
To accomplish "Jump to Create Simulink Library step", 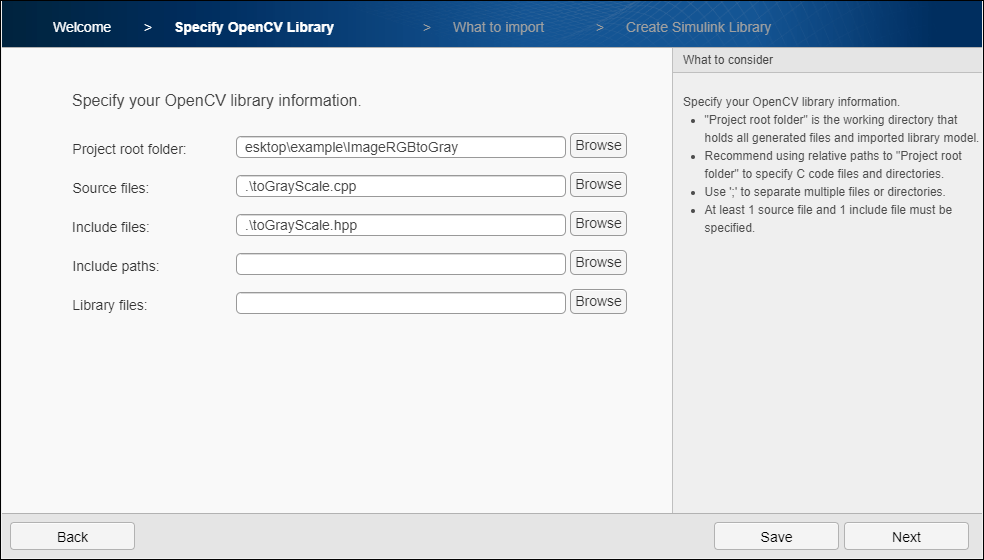I will point(698,27).
